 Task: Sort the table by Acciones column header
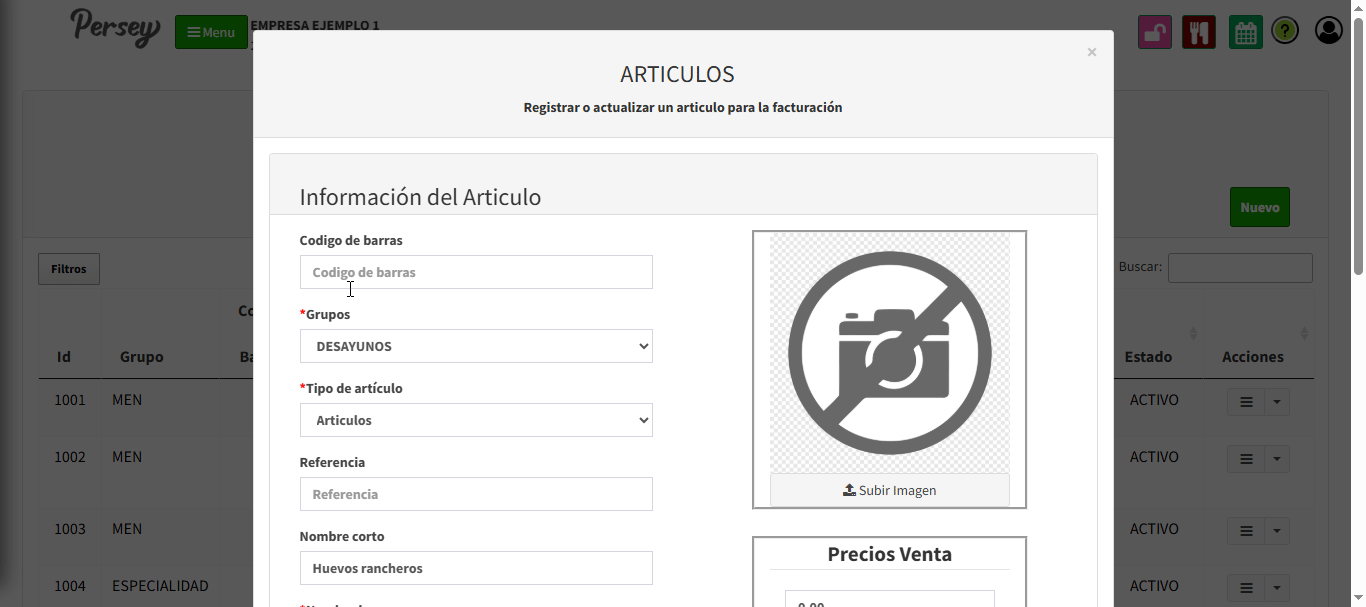(x=1253, y=357)
